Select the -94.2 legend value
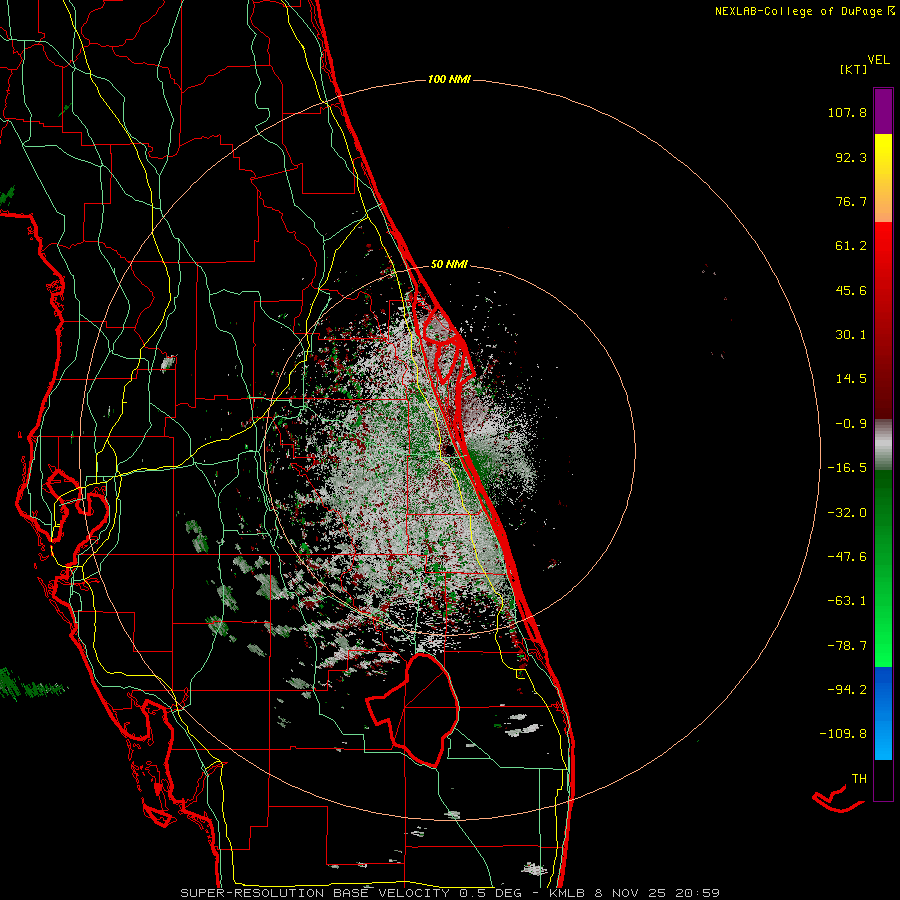Image resolution: width=900 pixels, height=900 pixels. tap(847, 689)
